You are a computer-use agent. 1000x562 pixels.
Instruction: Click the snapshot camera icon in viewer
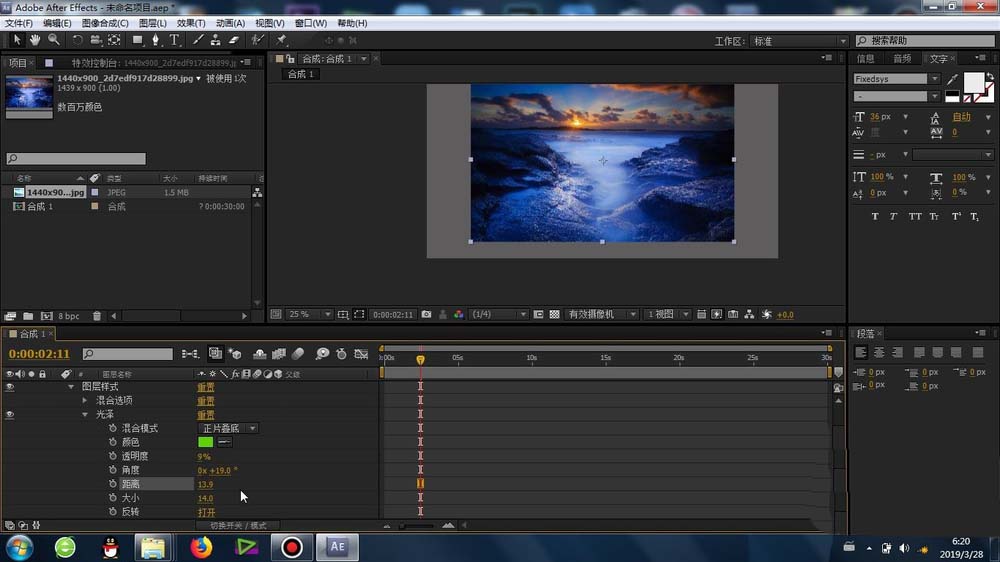coord(427,314)
